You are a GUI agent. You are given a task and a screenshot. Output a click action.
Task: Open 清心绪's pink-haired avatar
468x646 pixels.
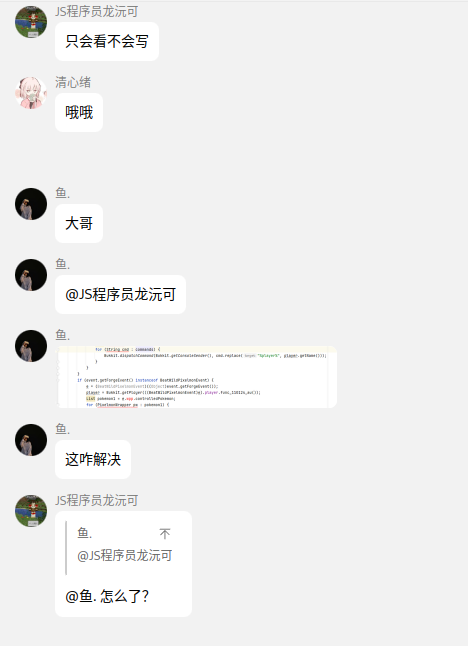click(31, 93)
